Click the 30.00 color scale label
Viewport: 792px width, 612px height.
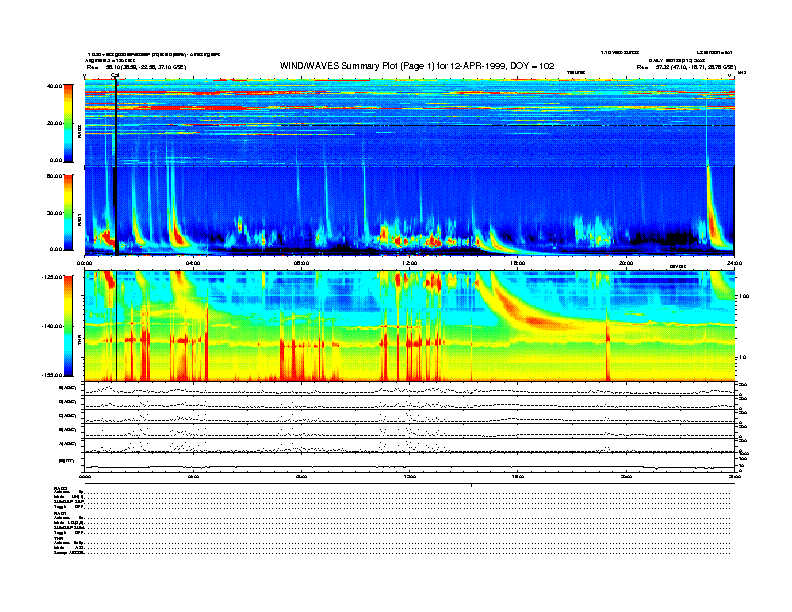(55, 213)
